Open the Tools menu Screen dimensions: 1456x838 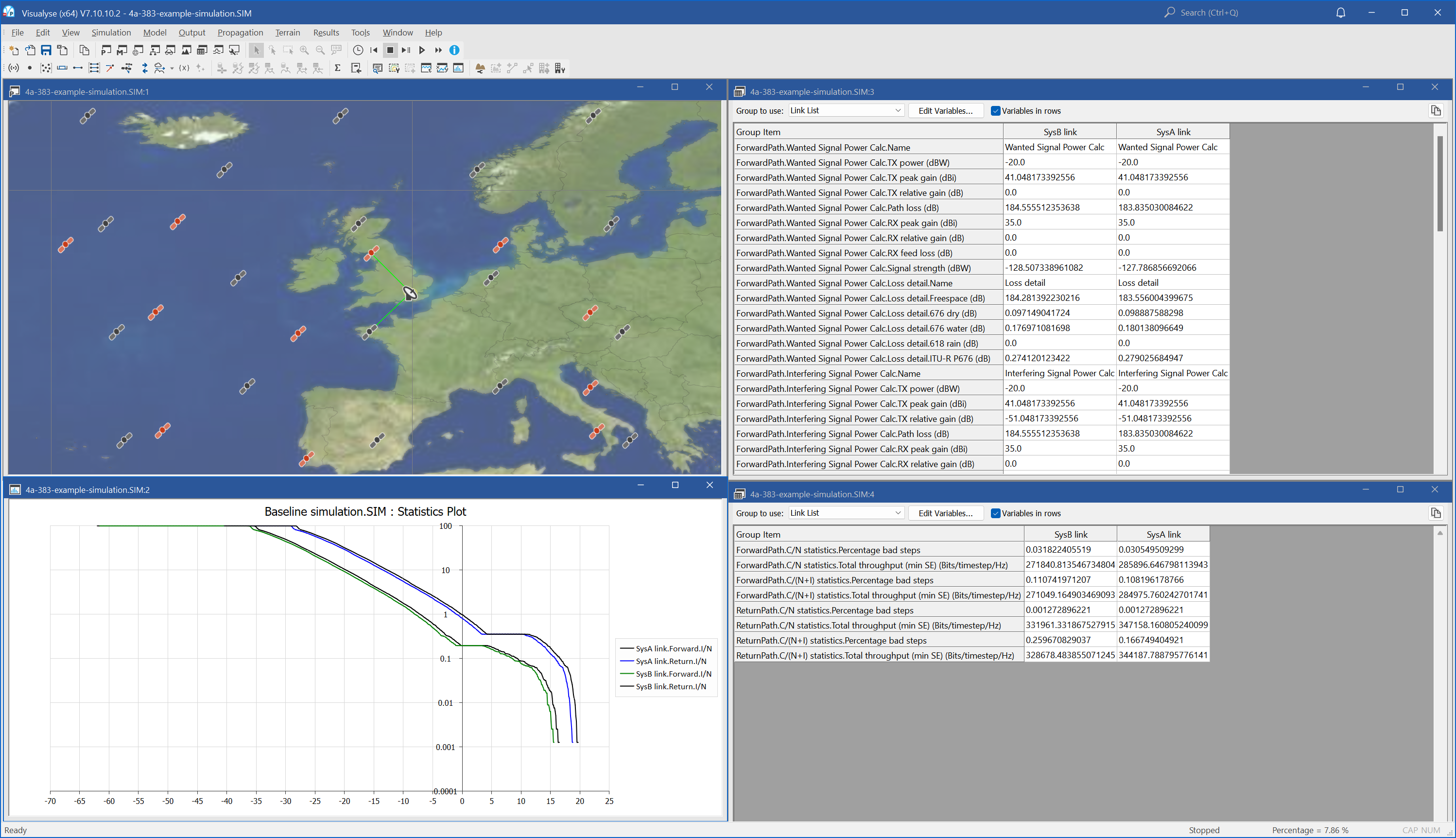pyautogui.click(x=360, y=32)
